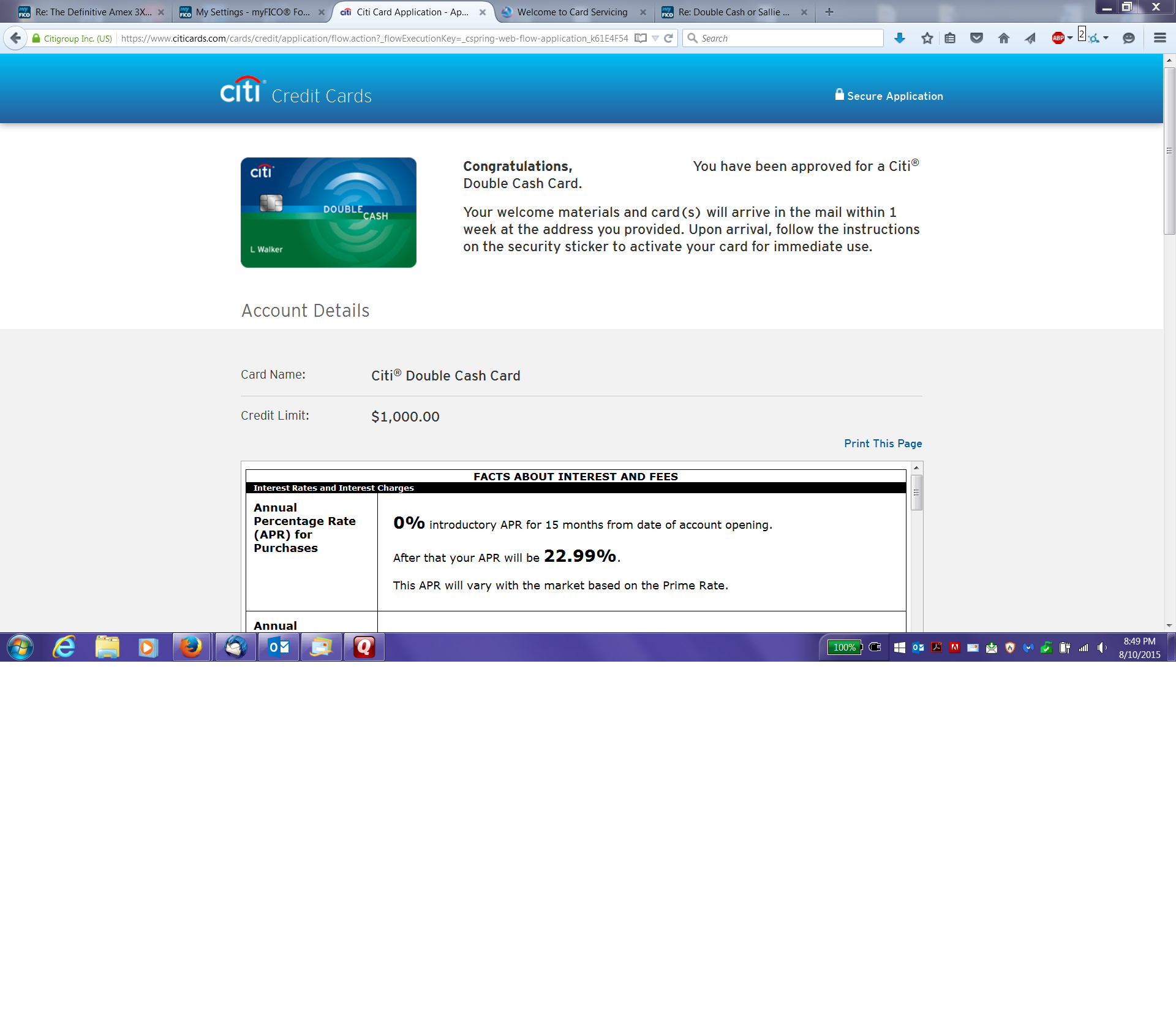The height and width of the screenshot is (1017, 1176).
Task: Save page to Pocket
Action: pos(976,38)
